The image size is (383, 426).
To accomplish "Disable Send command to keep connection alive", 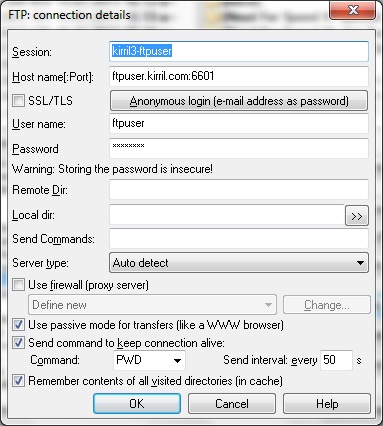I will (18, 343).
